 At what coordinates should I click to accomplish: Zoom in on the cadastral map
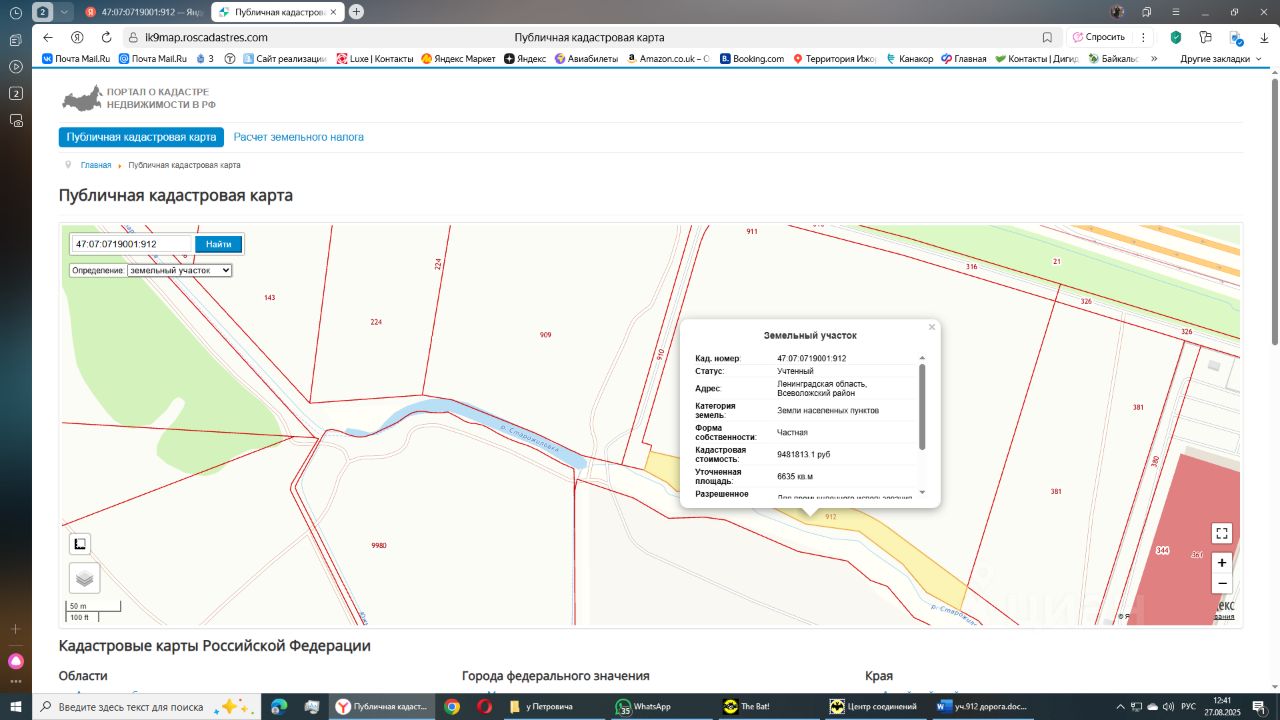point(1221,563)
